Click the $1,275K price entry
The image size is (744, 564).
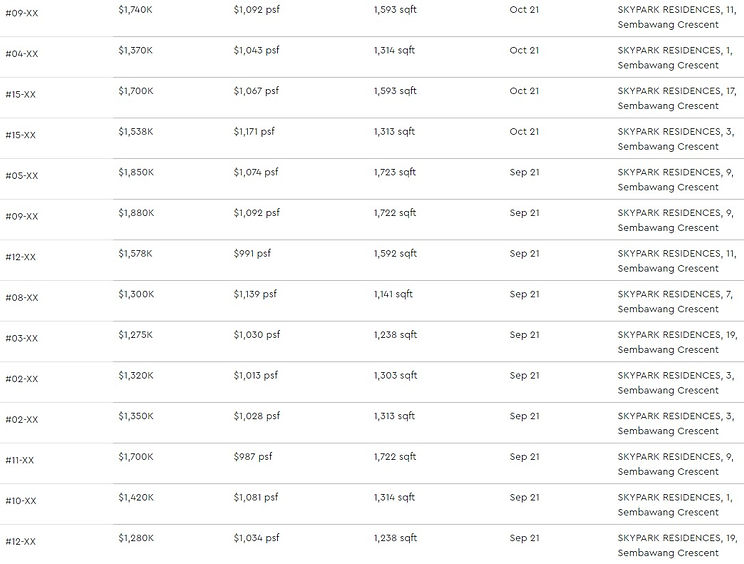[136, 335]
